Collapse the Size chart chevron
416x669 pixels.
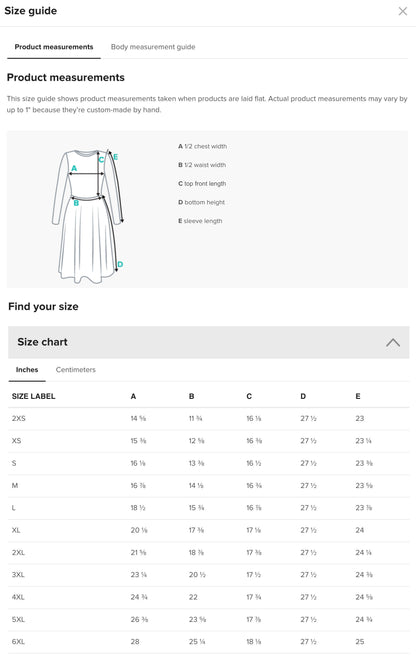click(x=393, y=342)
